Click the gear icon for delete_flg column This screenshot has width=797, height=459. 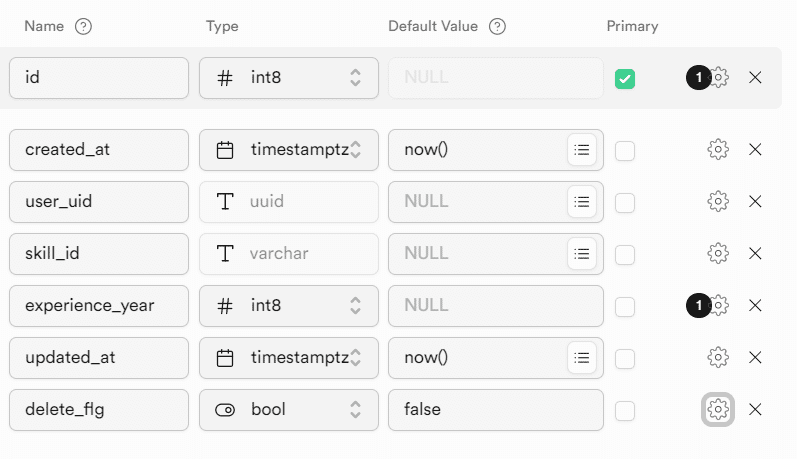pyautogui.click(x=717, y=409)
